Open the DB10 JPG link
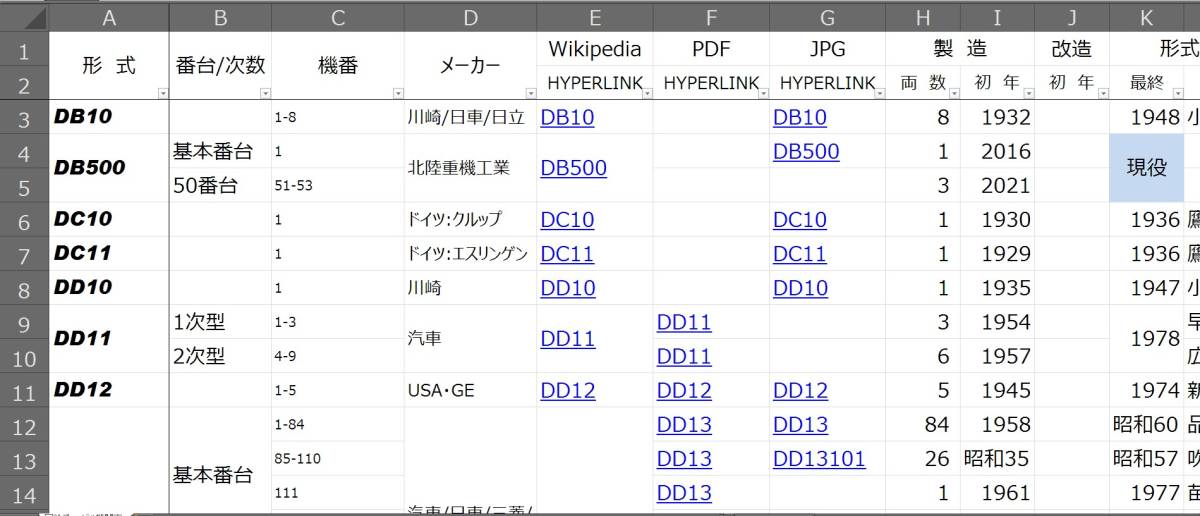 (800, 117)
